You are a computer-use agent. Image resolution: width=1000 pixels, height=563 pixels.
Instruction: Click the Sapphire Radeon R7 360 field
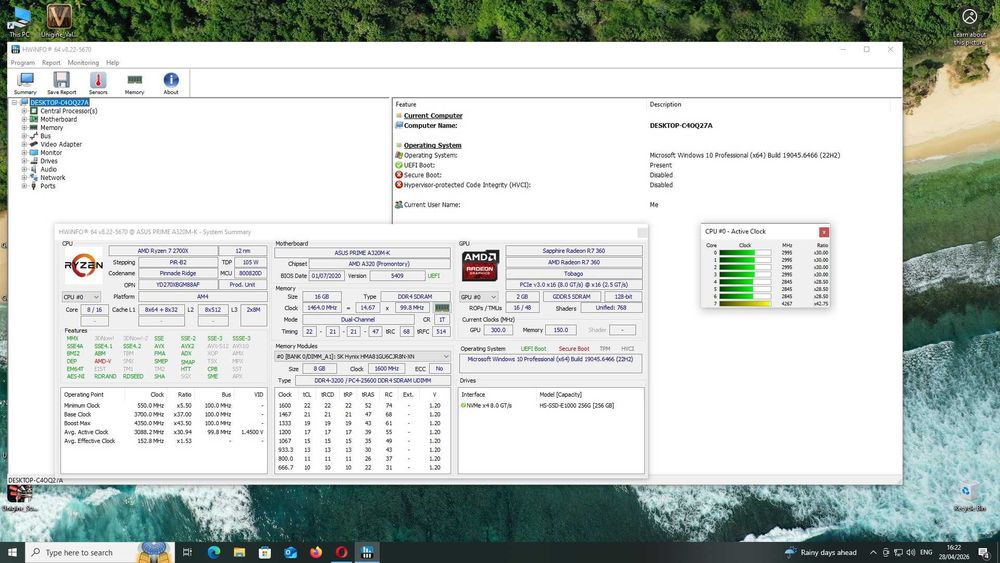click(574, 251)
